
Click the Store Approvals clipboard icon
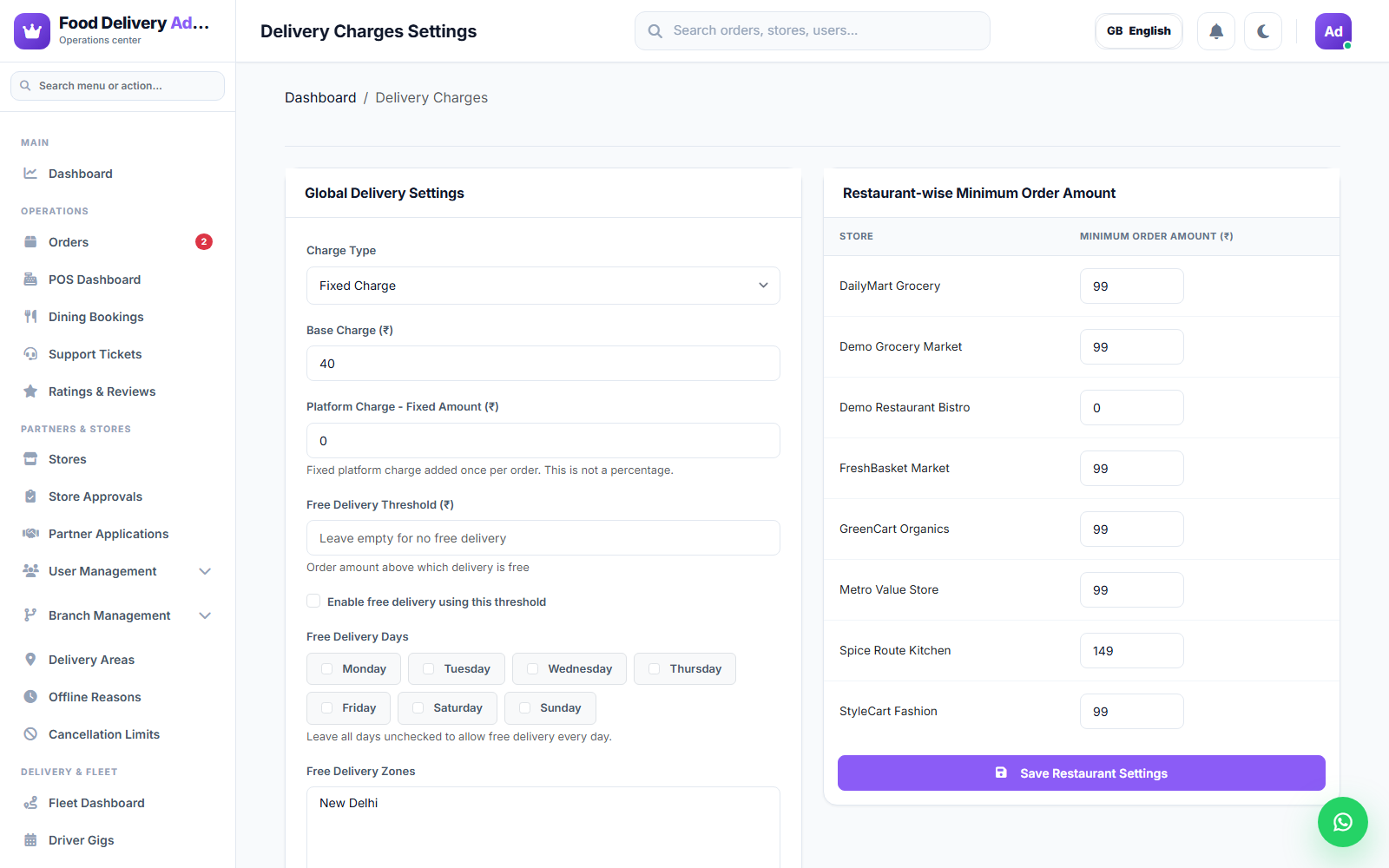point(30,496)
